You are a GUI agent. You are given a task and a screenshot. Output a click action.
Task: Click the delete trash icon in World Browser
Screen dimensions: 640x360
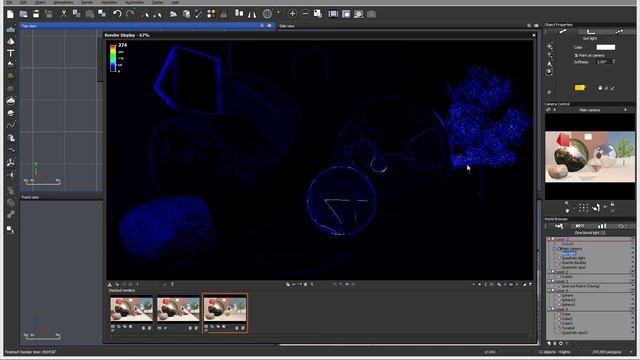coord(555,343)
